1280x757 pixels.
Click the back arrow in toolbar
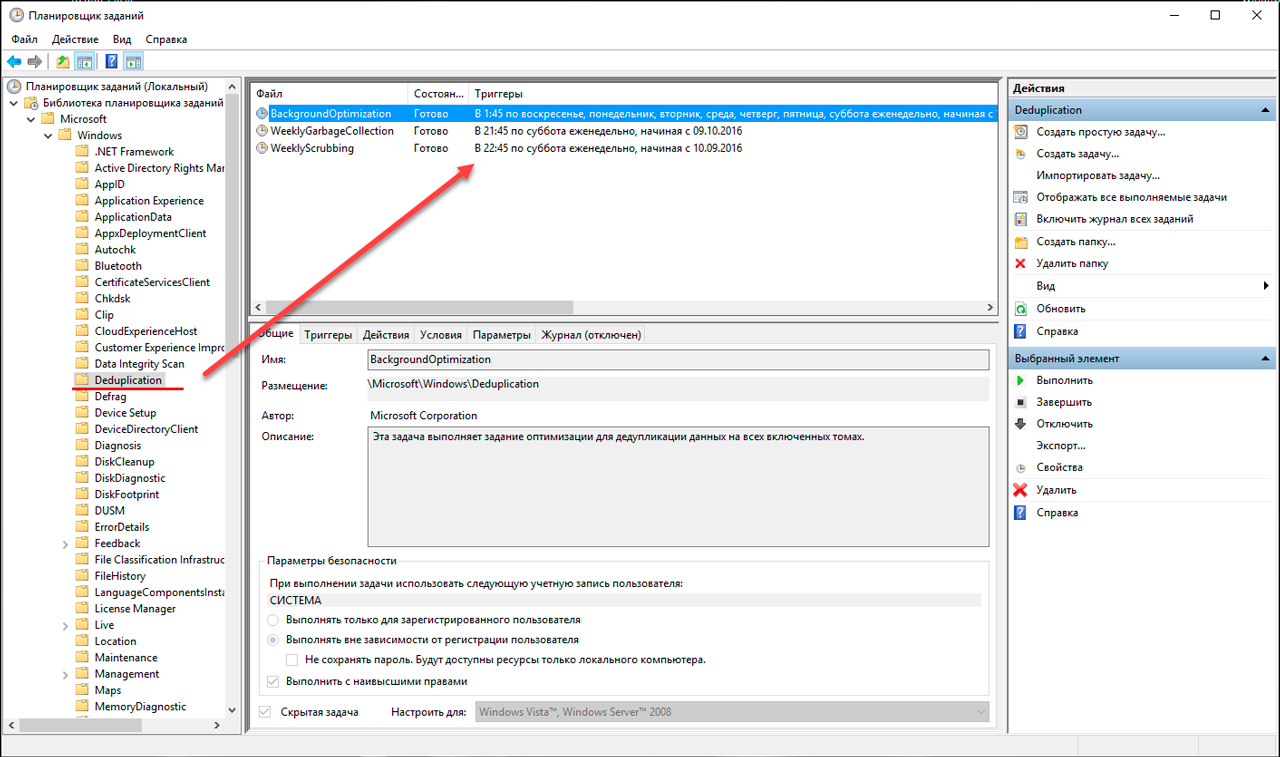(x=14, y=62)
